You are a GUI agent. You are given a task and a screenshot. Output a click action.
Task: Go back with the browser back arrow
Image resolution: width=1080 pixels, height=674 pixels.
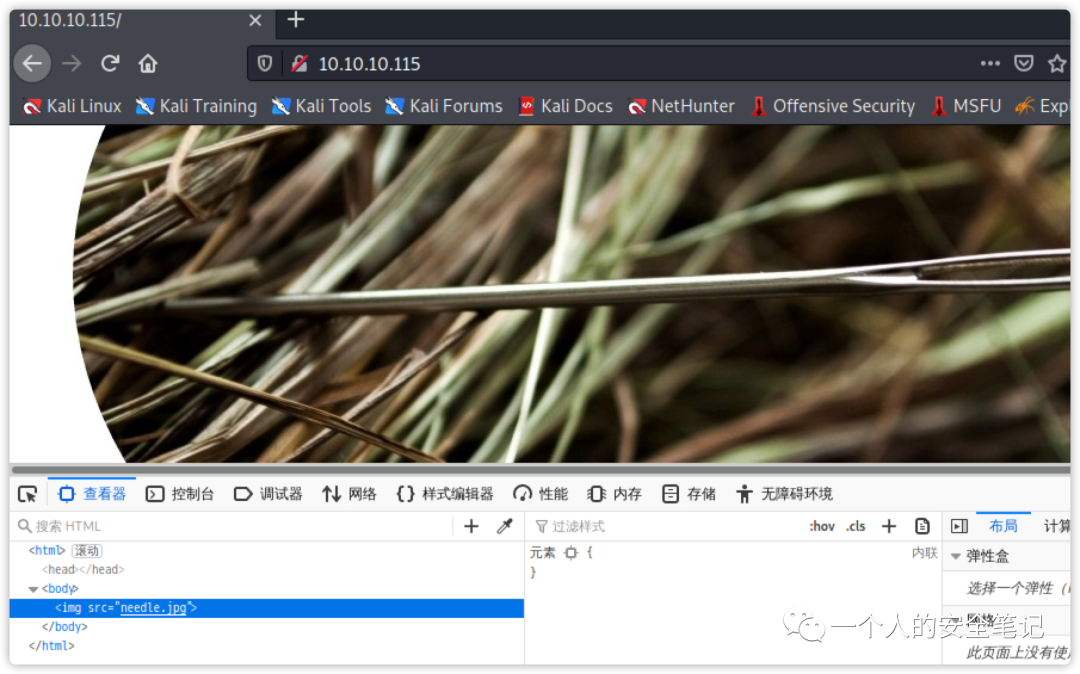click(x=32, y=64)
